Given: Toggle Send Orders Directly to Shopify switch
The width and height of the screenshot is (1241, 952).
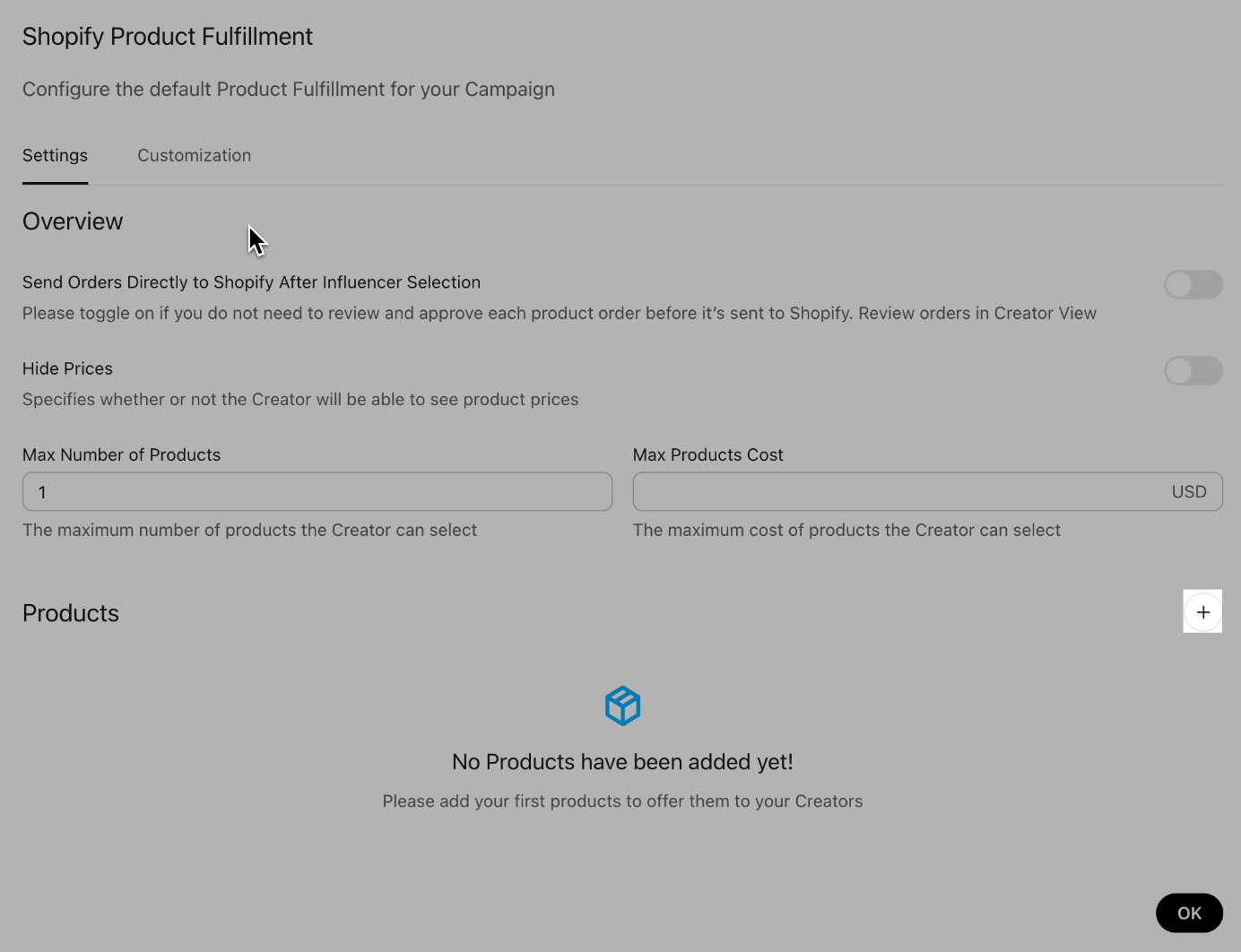Looking at the screenshot, I should [1193, 285].
